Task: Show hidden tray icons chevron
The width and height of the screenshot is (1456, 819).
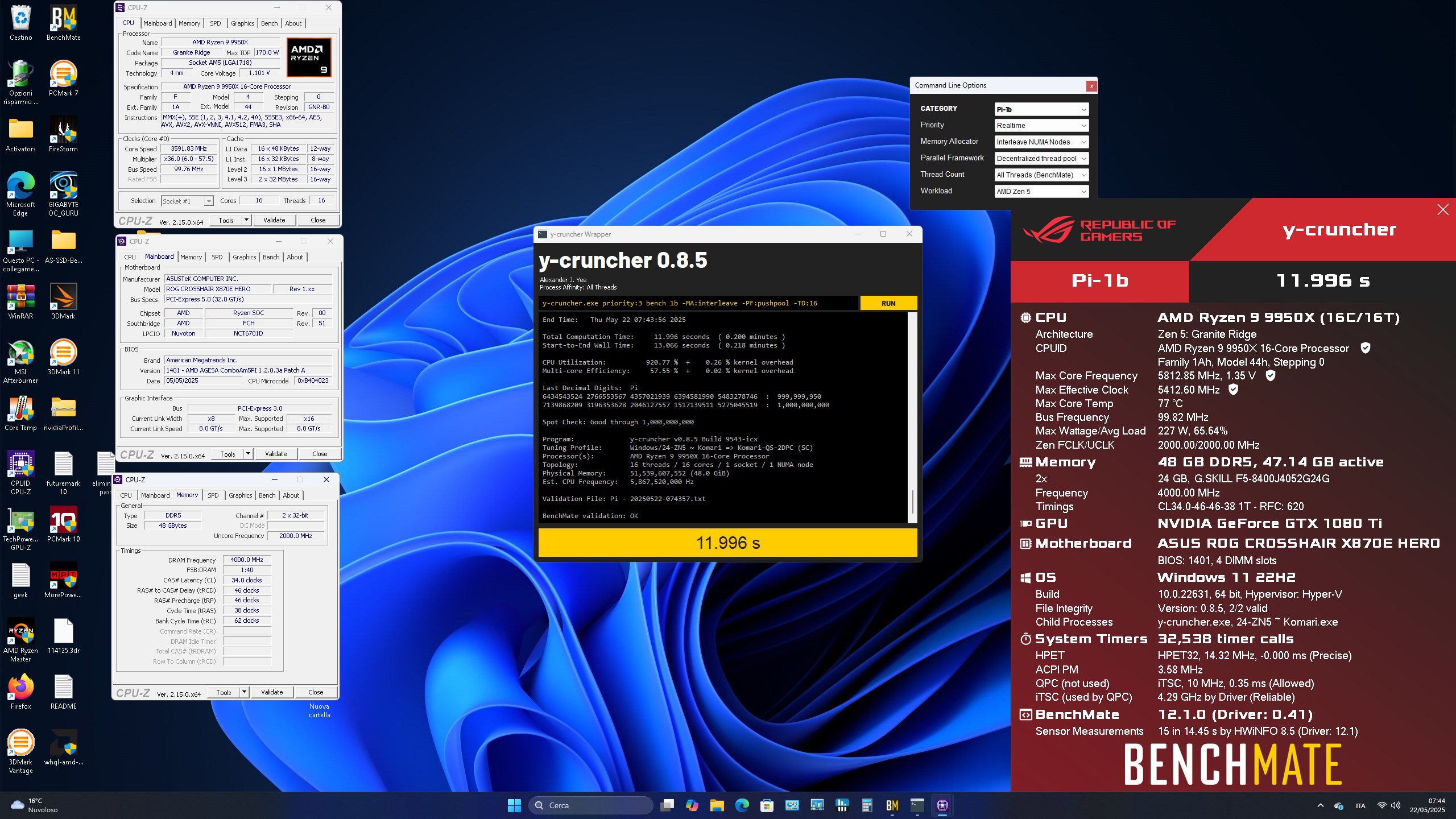Action: point(1320,805)
